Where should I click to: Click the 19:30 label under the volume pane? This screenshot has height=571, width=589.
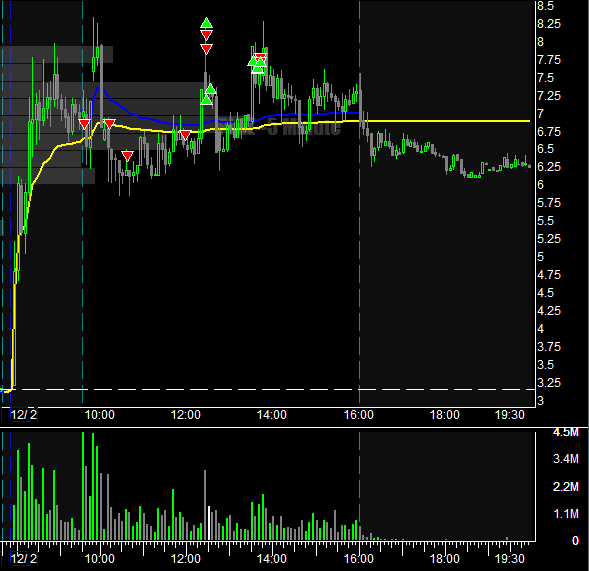tap(510, 559)
